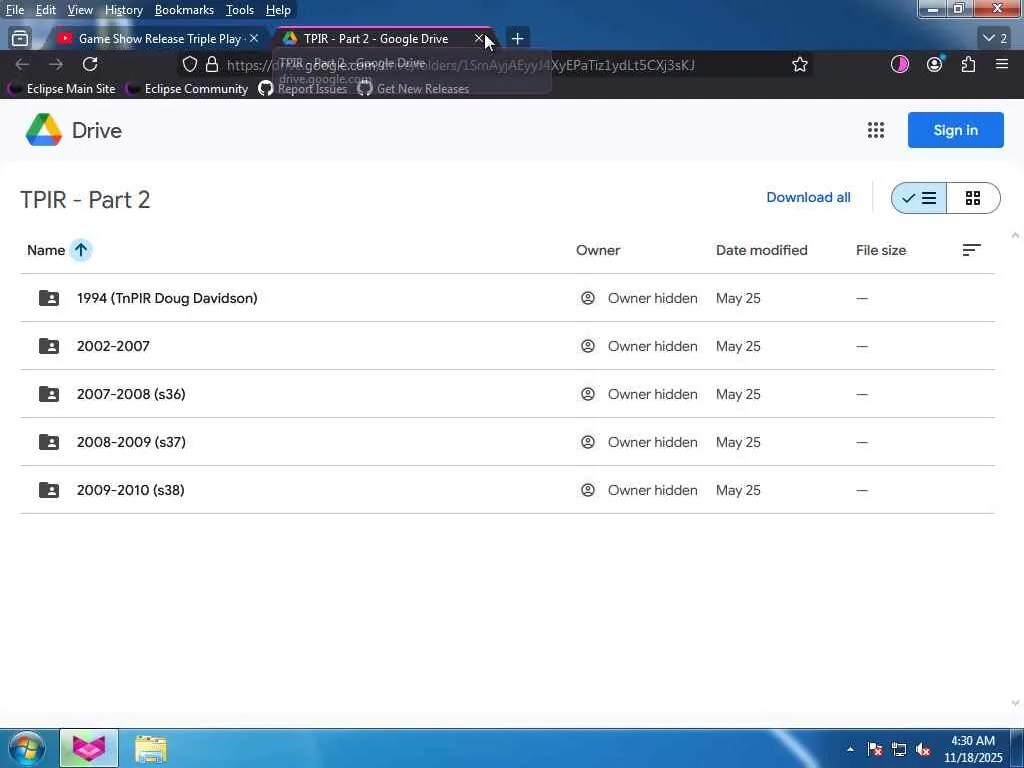
Task: Open a new browser tab with plus button
Action: (517, 39)
